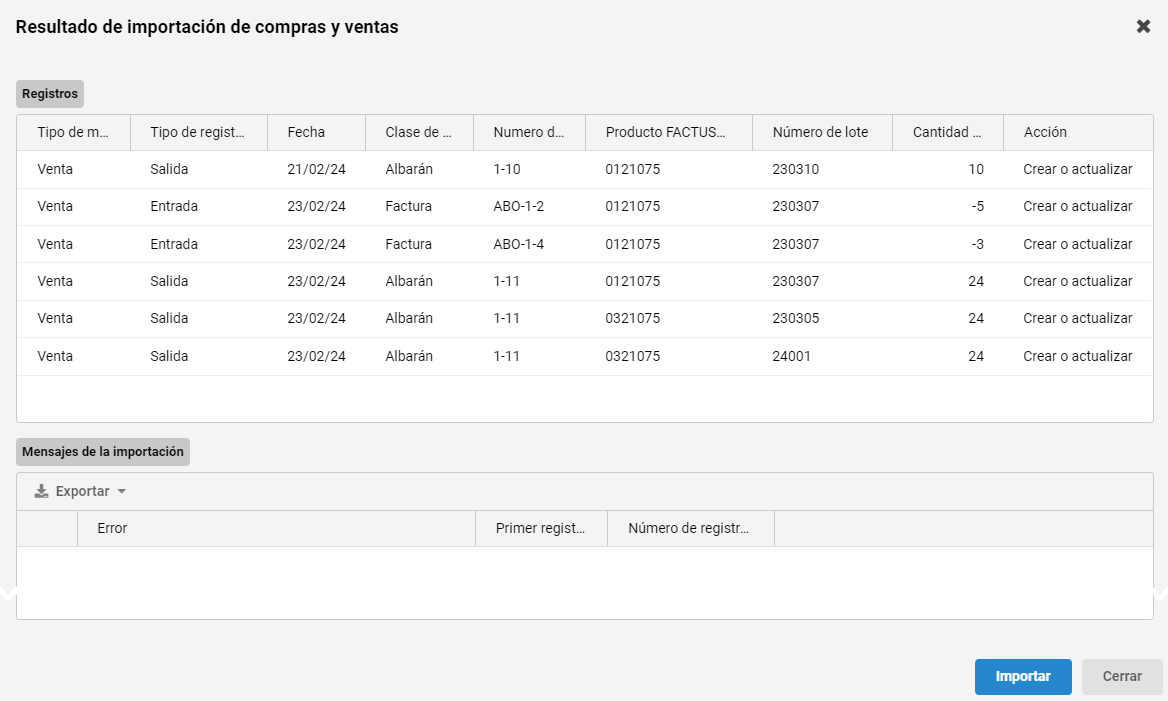
Task: Sort by Número de lote column header
Action: [x=822, y=133]
